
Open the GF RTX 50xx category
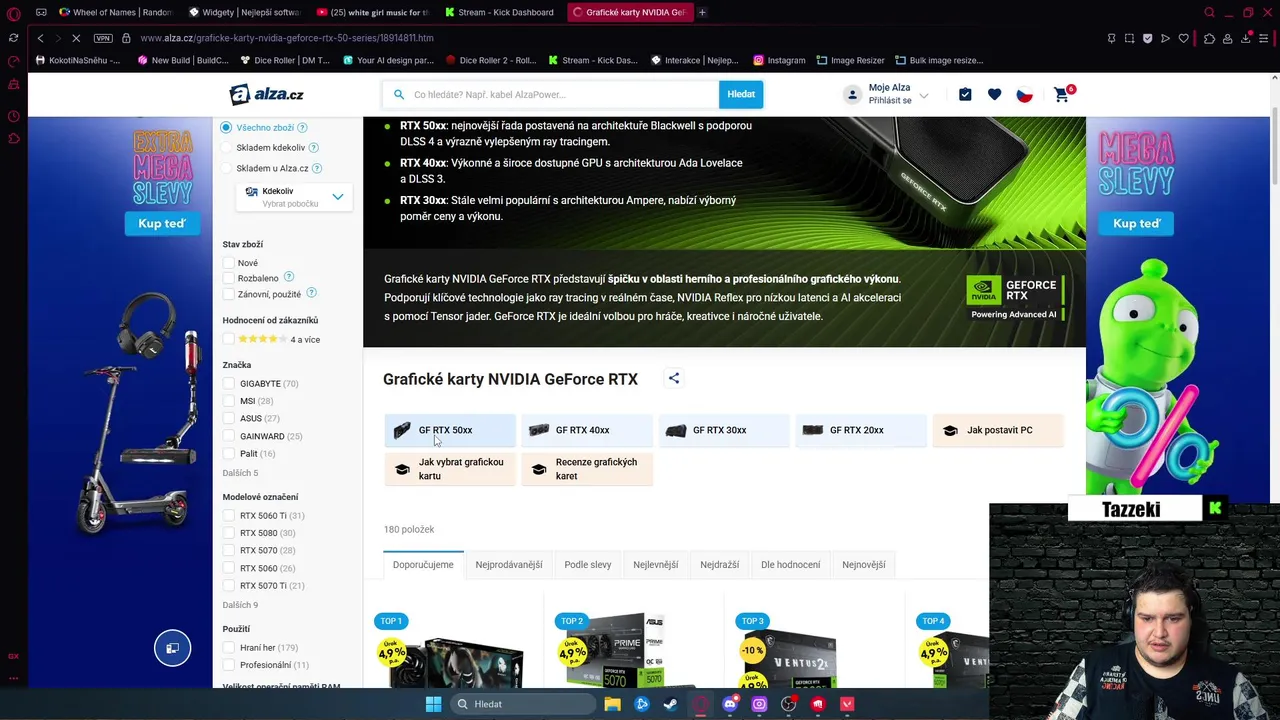point(450,430)
